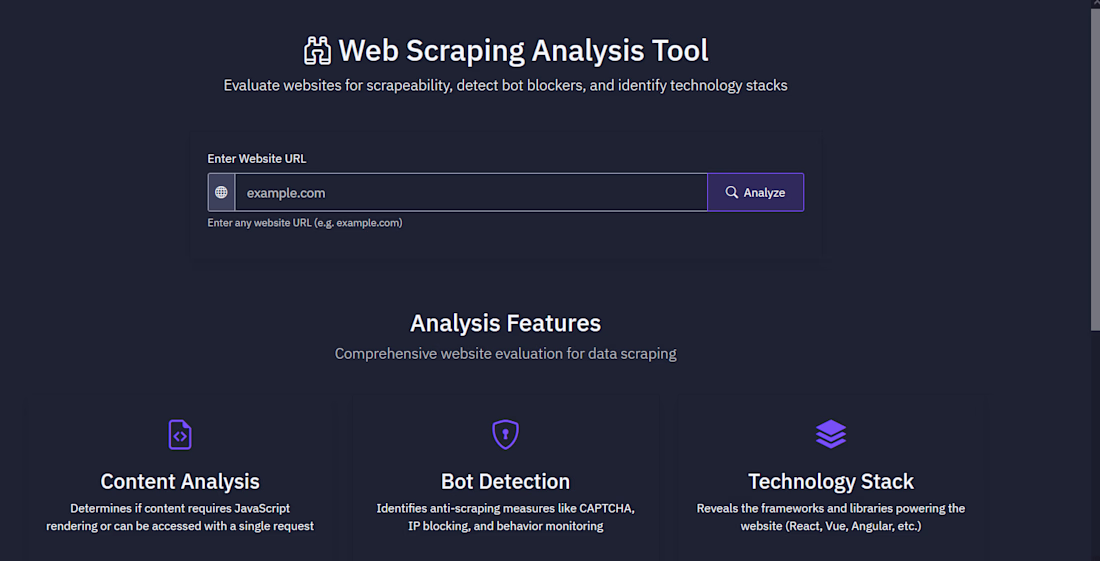The image size is (1100, 561).
Task: Click the 'Bot Detection' card heading
Action: [x=505, y=482]
